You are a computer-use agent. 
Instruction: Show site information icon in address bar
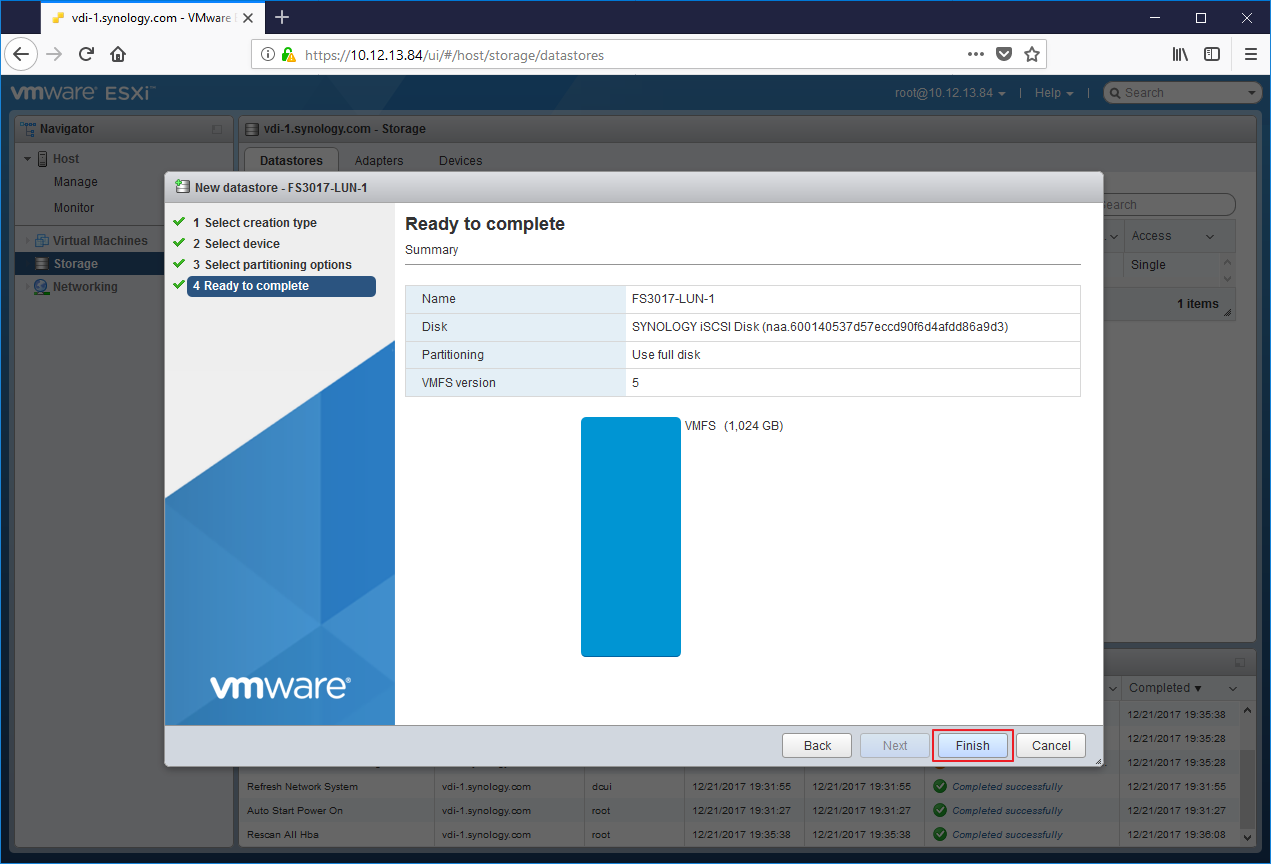(x=268, y=55)
